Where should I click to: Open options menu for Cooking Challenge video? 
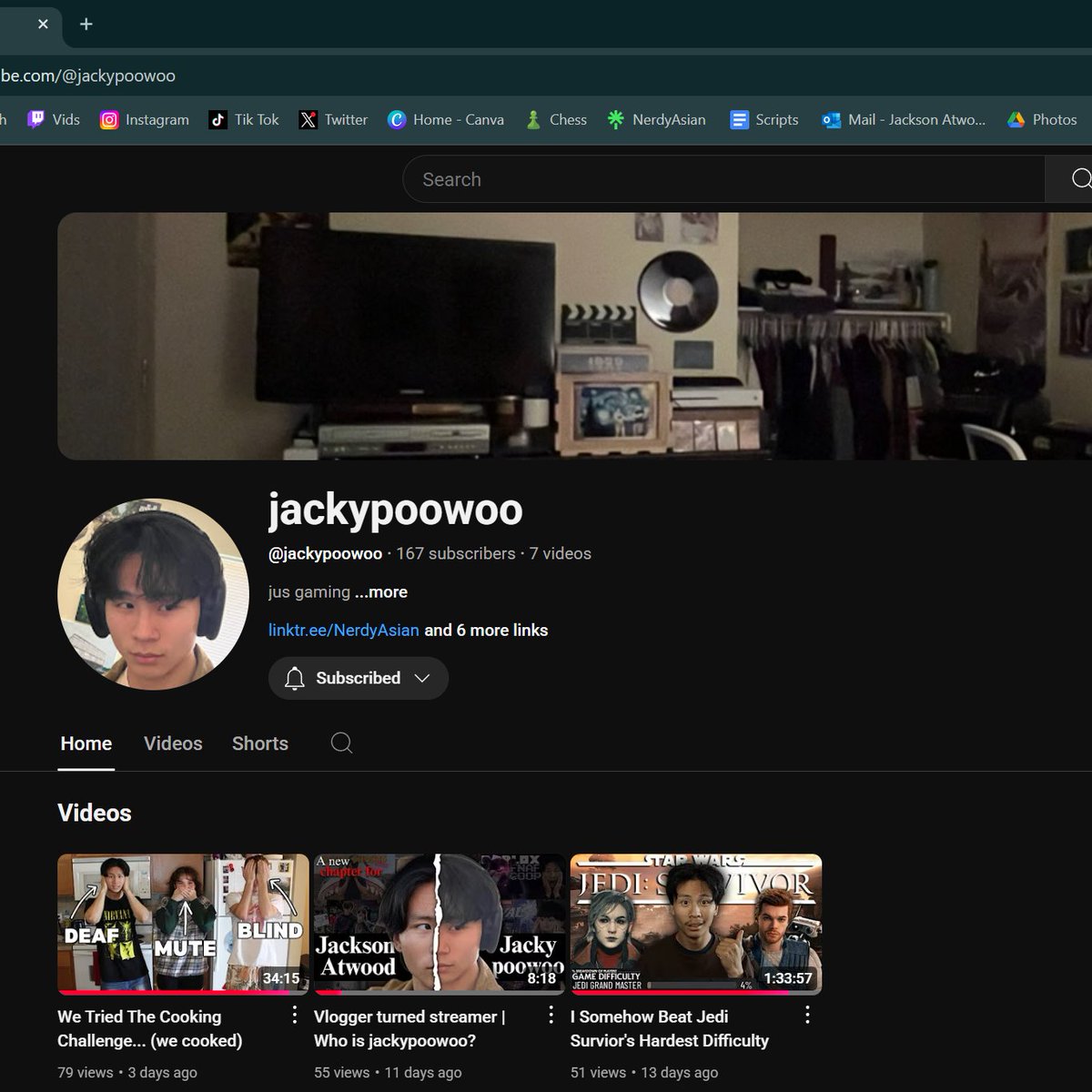(x=294, y=1015)
